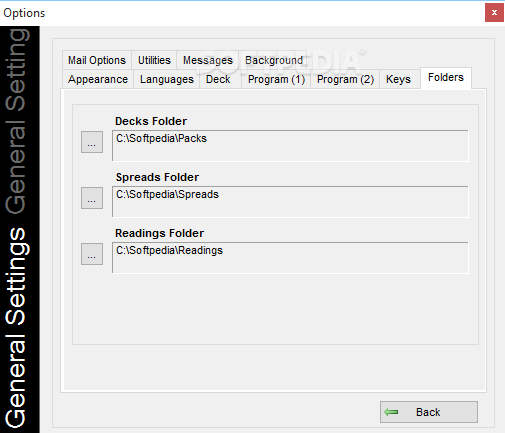Go to the Appearance tab
This screenshot has width=505, height=433.
coord(98,79)
